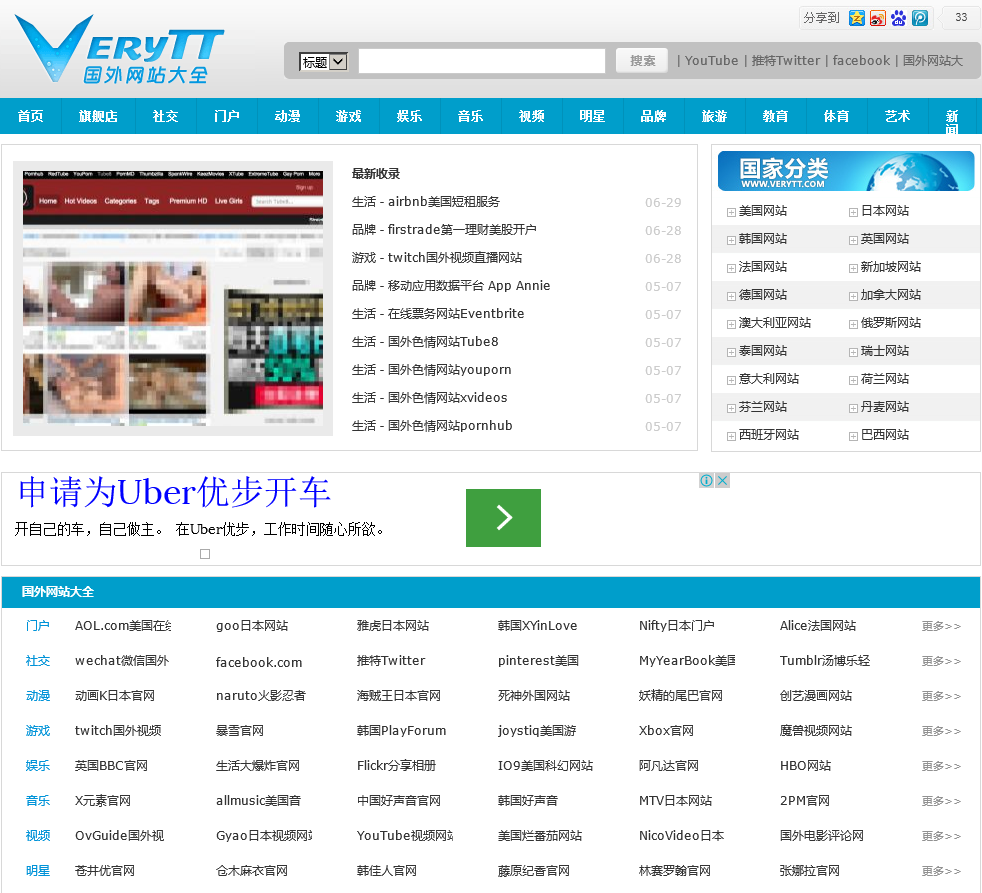Open the 社交 nav tab
This screenshot has height=893, width=982.
[166, 116]
